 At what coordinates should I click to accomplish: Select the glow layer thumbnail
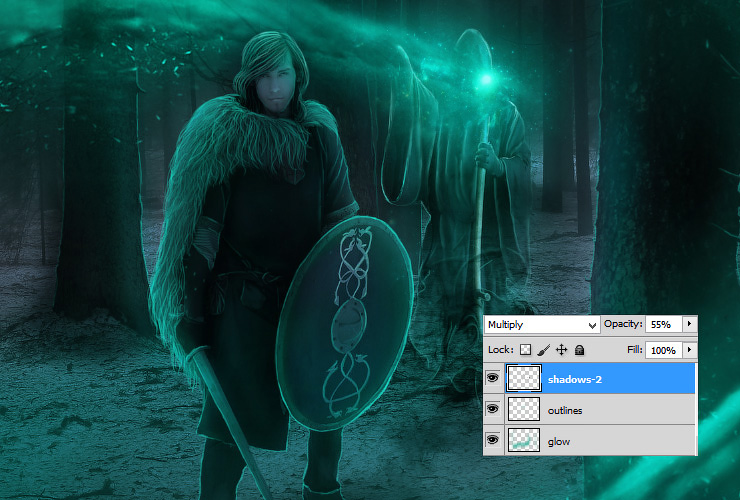524,440
